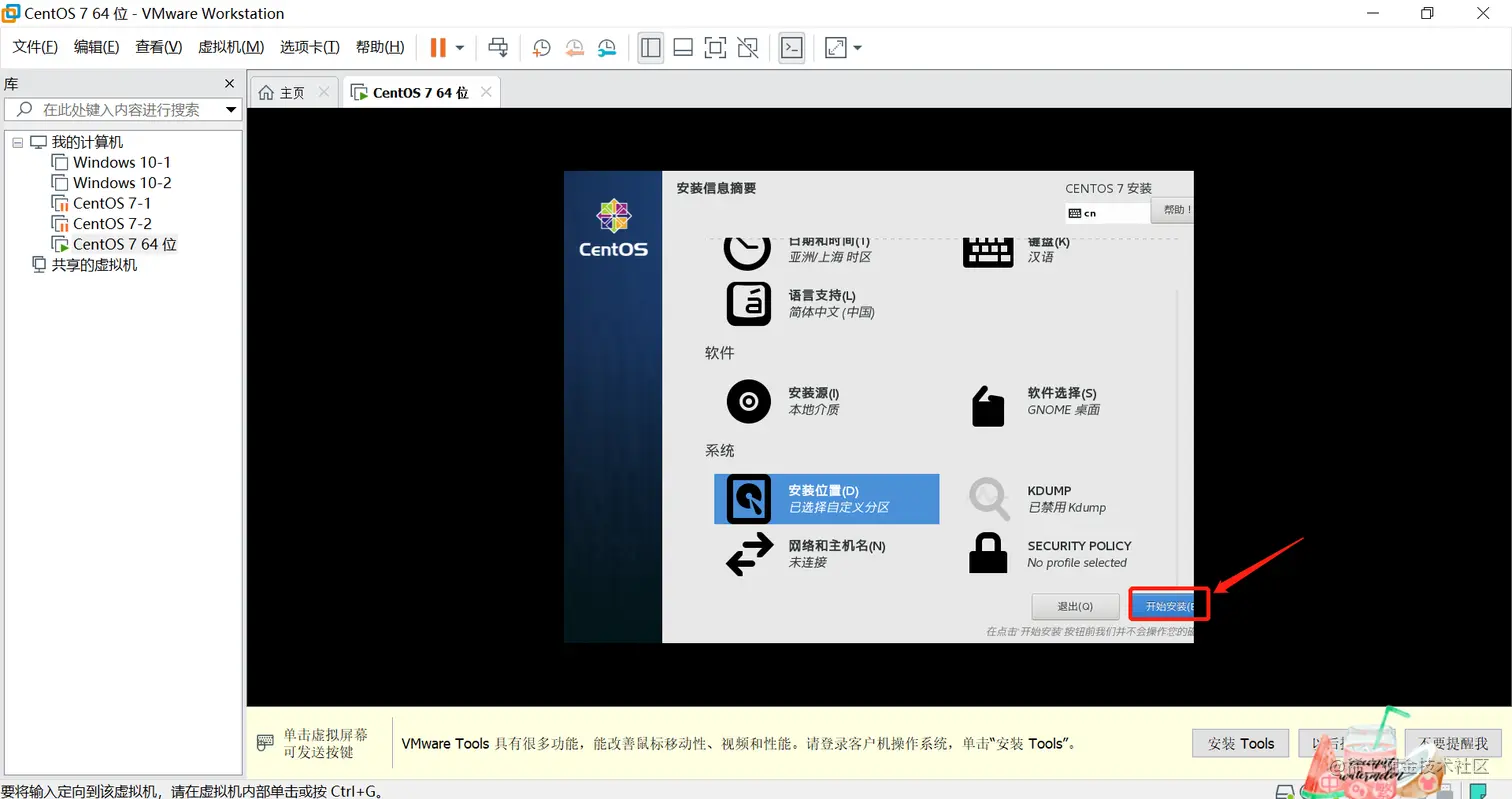Open 网络和主机名(N) arrows icon
The width and height of the screenshot is (1512, 799).
[x=750, y=554]
